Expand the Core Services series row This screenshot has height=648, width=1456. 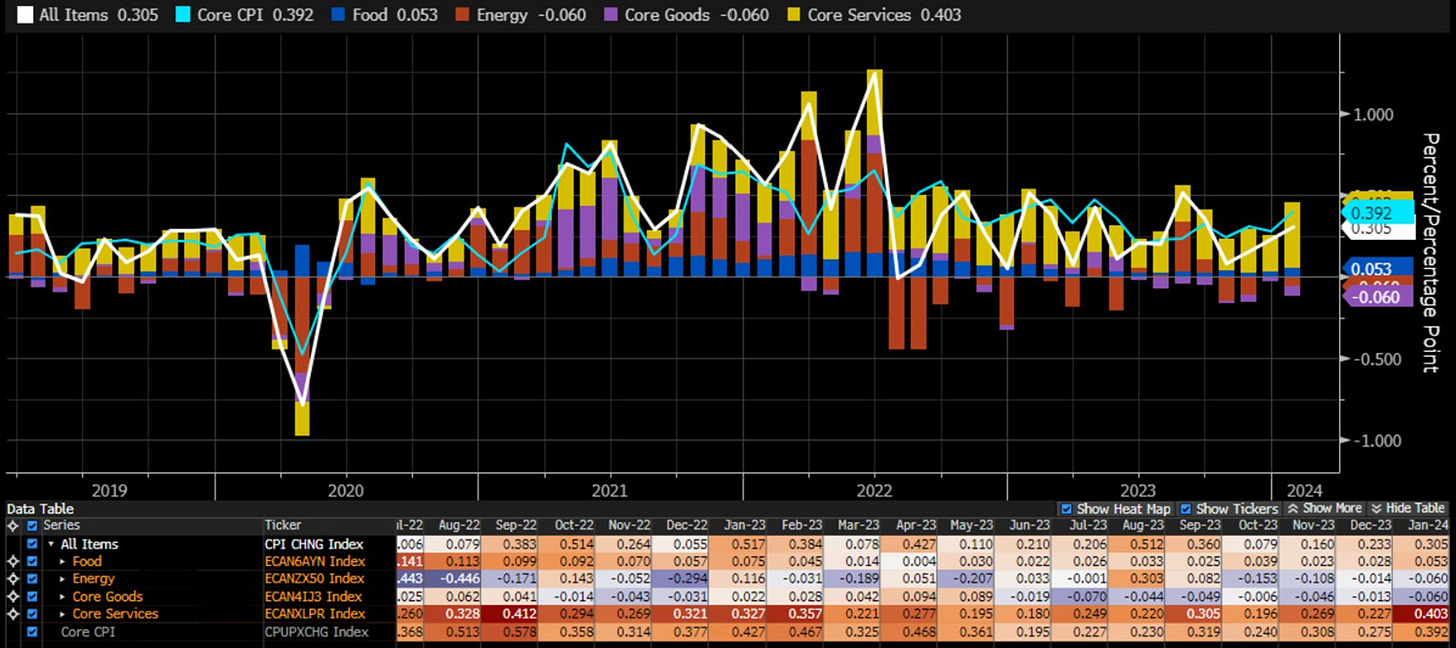pyautogui.click(x=62, y=614)
